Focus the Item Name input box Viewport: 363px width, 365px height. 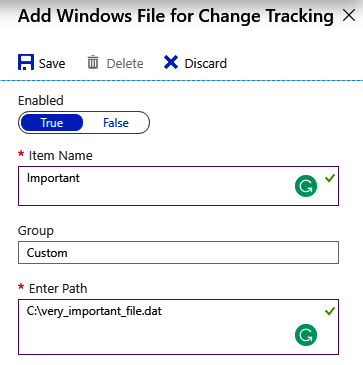(x=178, y=186)
